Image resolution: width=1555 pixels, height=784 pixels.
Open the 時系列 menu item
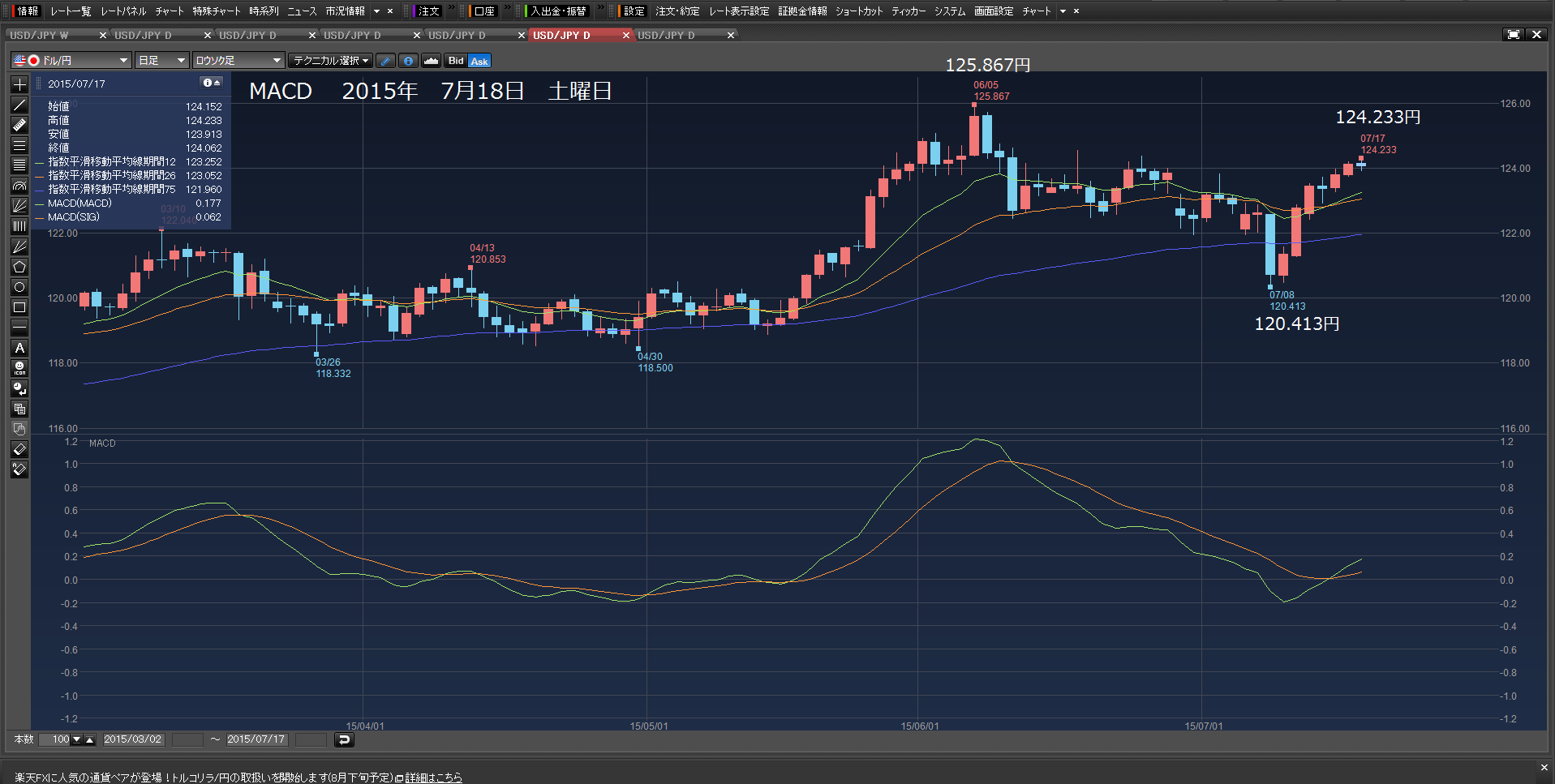click(x=264, y=11)
